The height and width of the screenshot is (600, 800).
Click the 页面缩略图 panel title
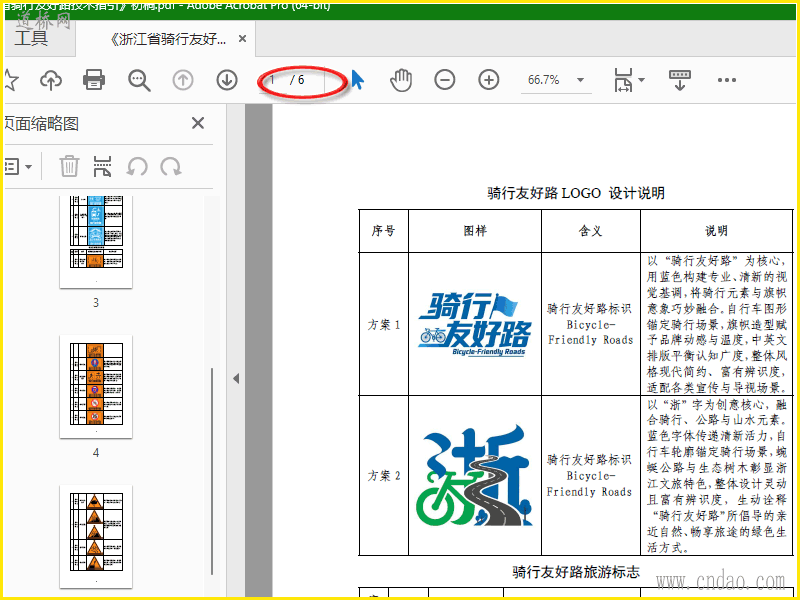(41, 123)
